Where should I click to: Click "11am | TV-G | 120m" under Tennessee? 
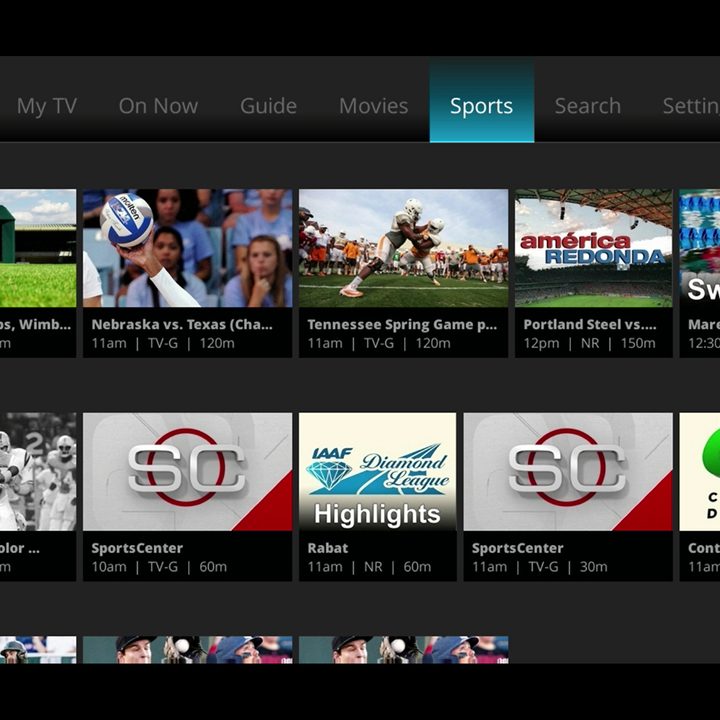[379, 343]
